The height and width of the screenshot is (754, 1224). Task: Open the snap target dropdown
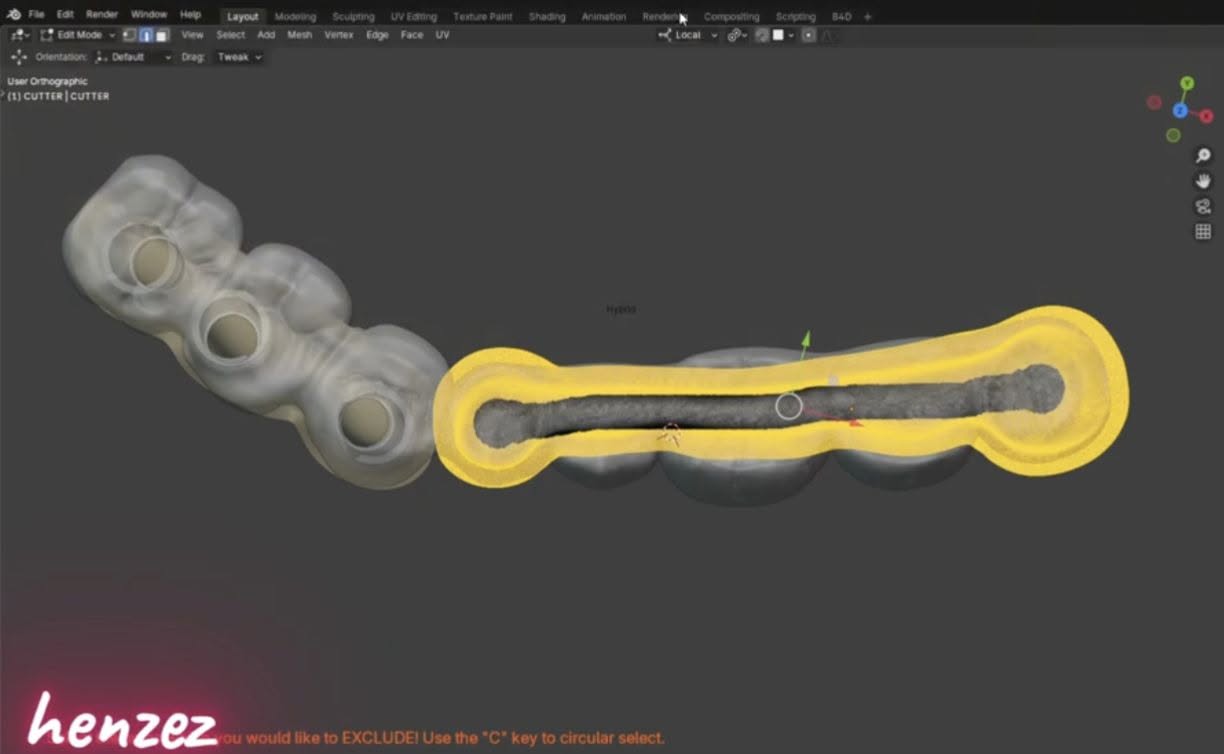(x=783, y=35)
